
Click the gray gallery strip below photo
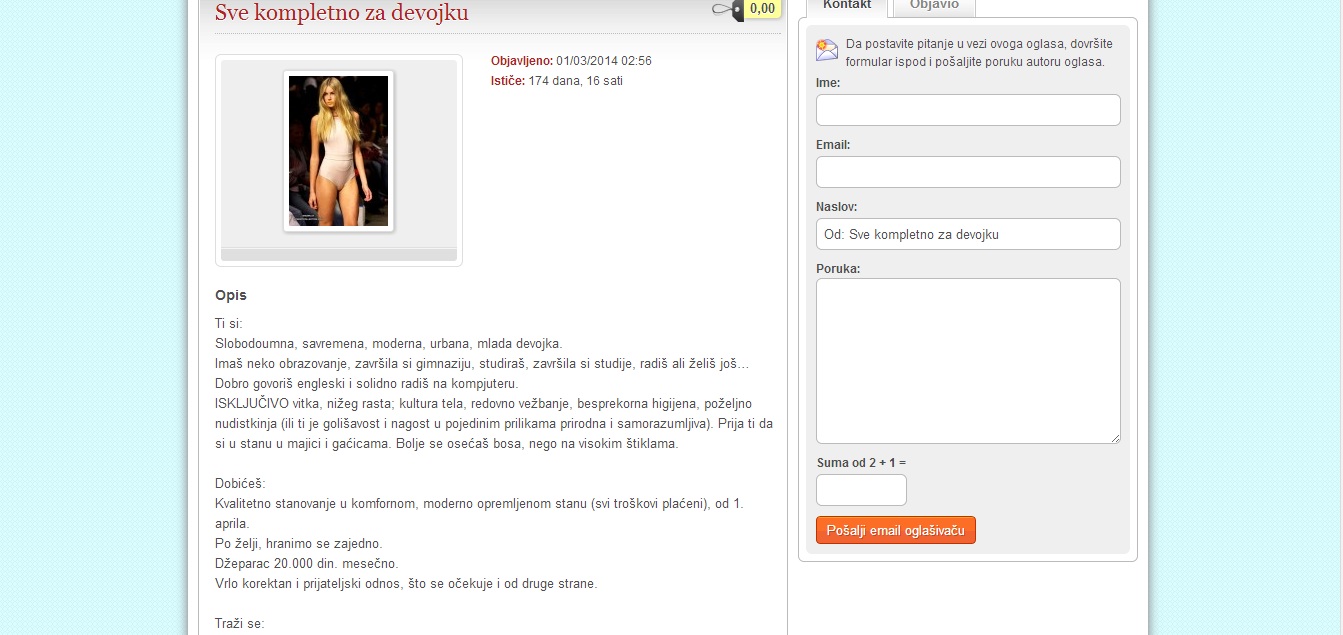338,255
